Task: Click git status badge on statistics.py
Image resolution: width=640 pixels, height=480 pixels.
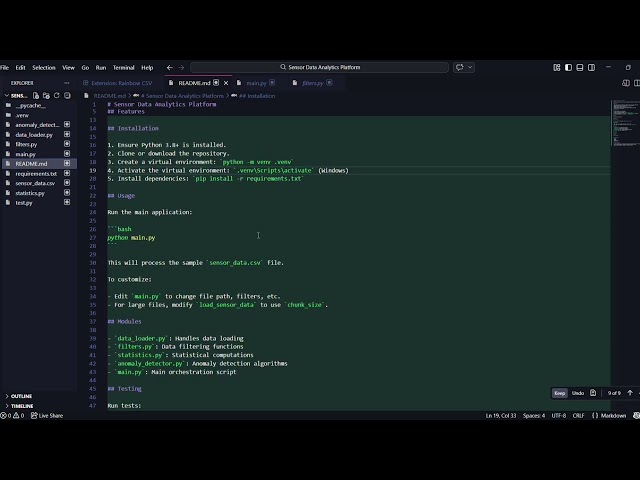Action: click(67, 193)
